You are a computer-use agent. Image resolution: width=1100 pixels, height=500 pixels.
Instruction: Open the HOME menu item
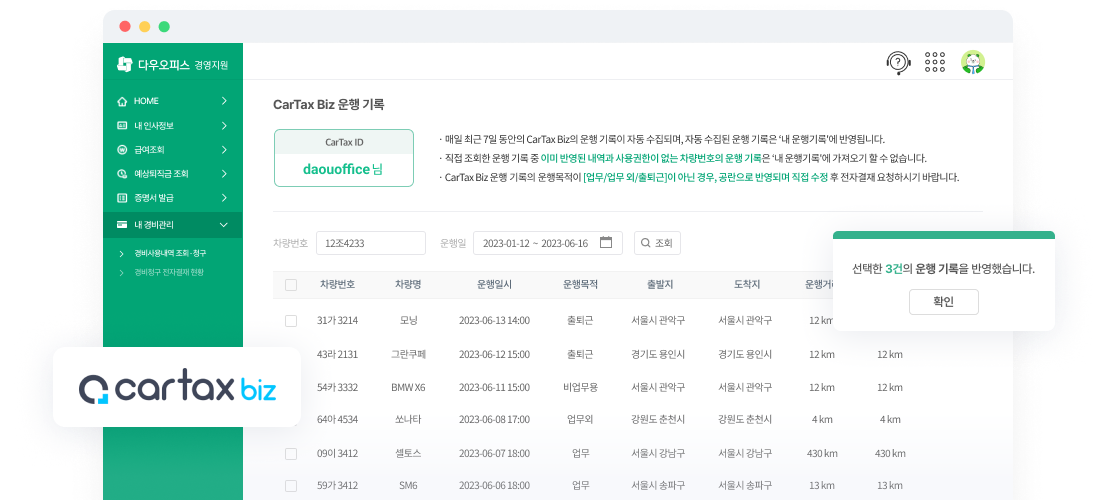(173, 101)
